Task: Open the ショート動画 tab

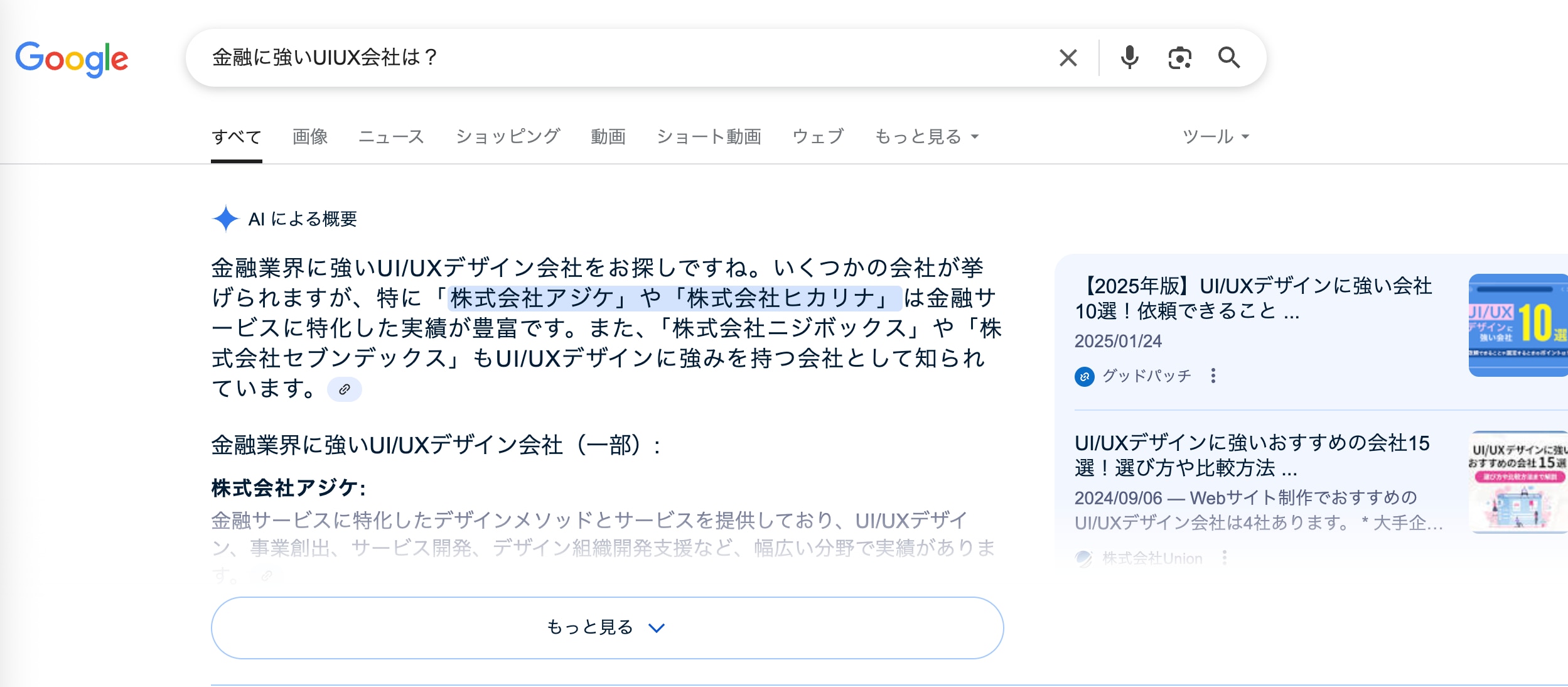Action: pos(709,137)
